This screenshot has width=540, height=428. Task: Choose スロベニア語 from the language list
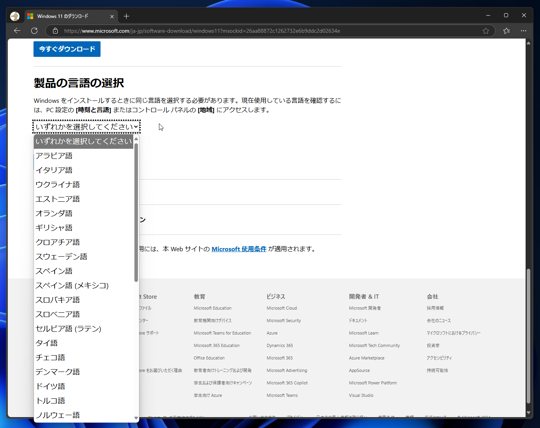(83, 314)
